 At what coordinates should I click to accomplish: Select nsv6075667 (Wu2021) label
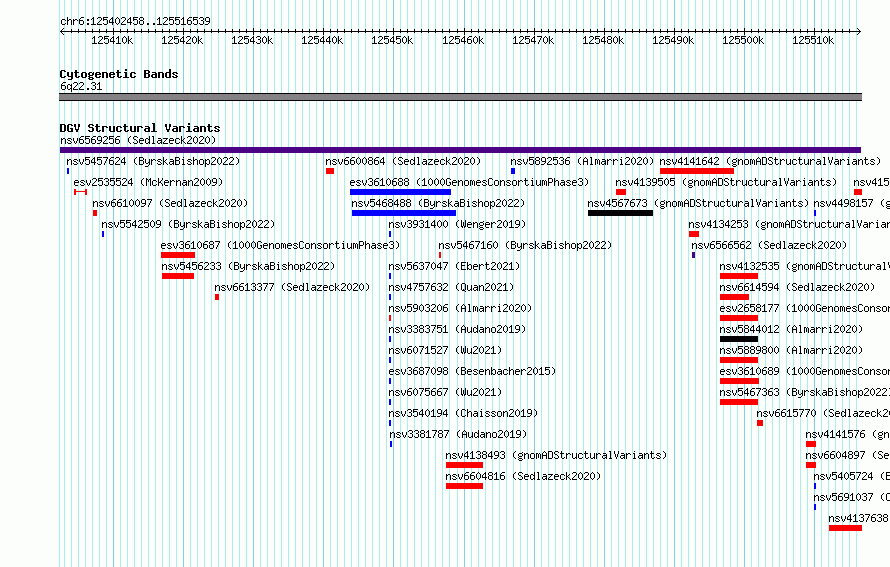446,392
